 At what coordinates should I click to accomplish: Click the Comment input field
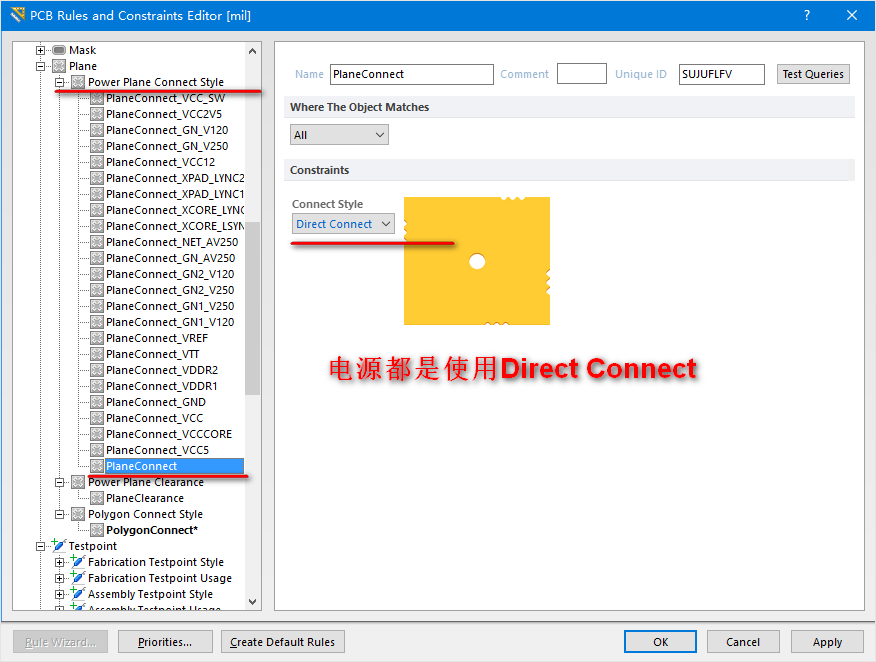(581, 74)
